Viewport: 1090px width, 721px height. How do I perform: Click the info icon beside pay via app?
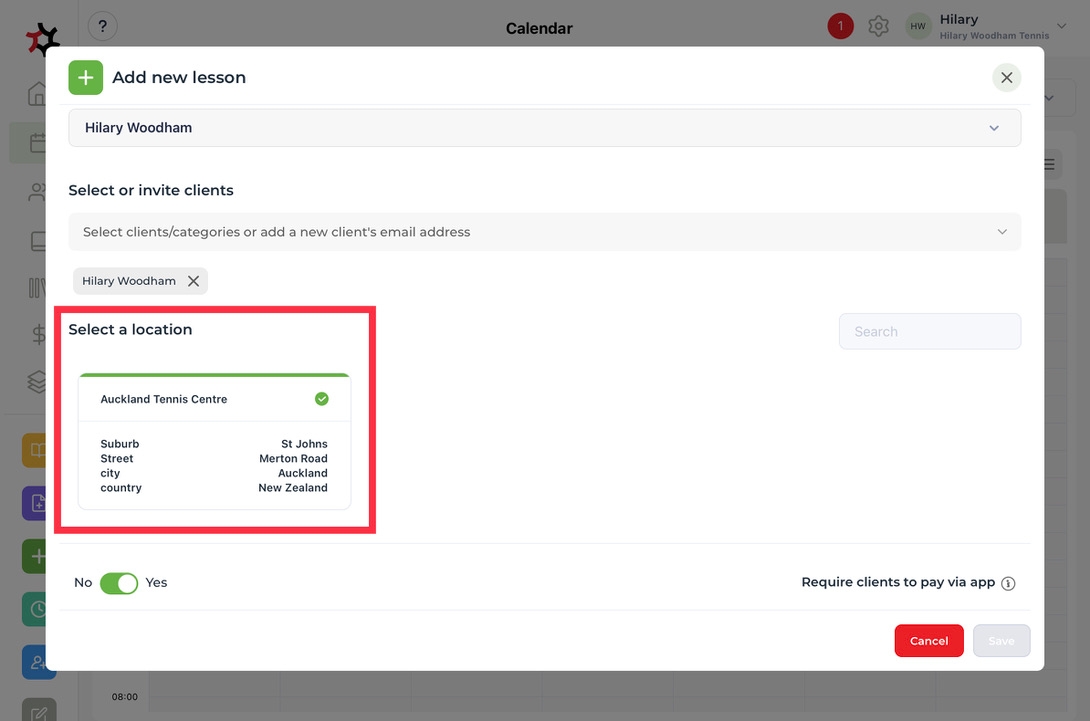click(1008, 583)
